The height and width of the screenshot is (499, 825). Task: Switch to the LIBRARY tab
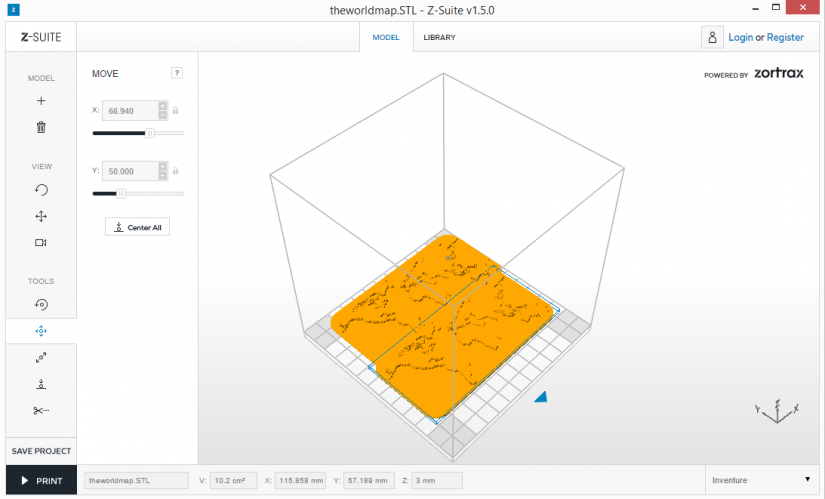point(439,37)
